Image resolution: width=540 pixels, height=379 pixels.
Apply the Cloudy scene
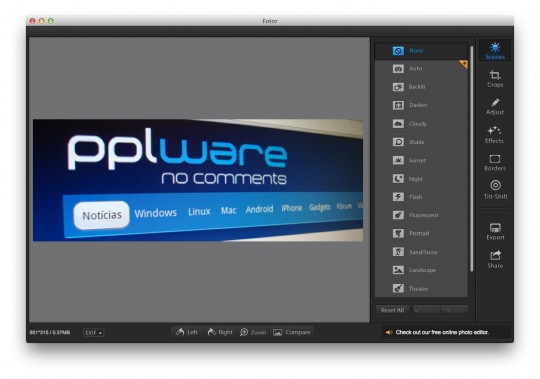(421, 124)
